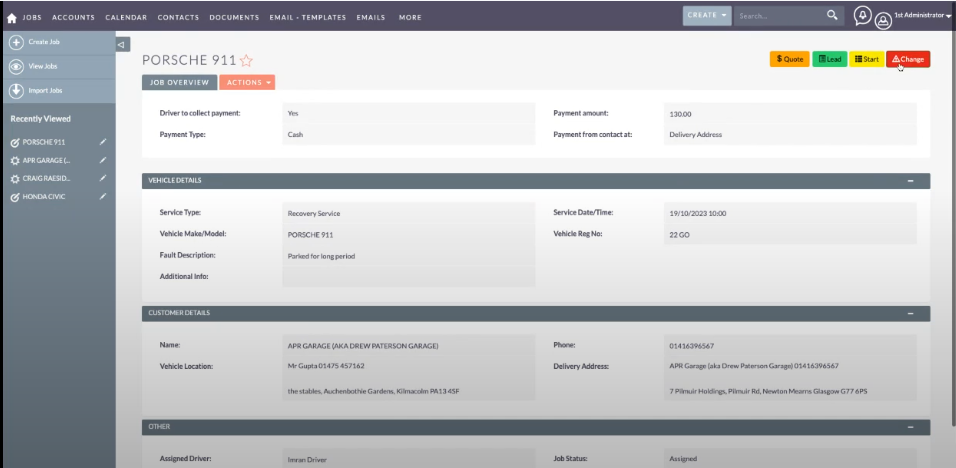Click the Job Status value Assigned
The height and width of the screenshot is (468, 956).
pos(683,459)
